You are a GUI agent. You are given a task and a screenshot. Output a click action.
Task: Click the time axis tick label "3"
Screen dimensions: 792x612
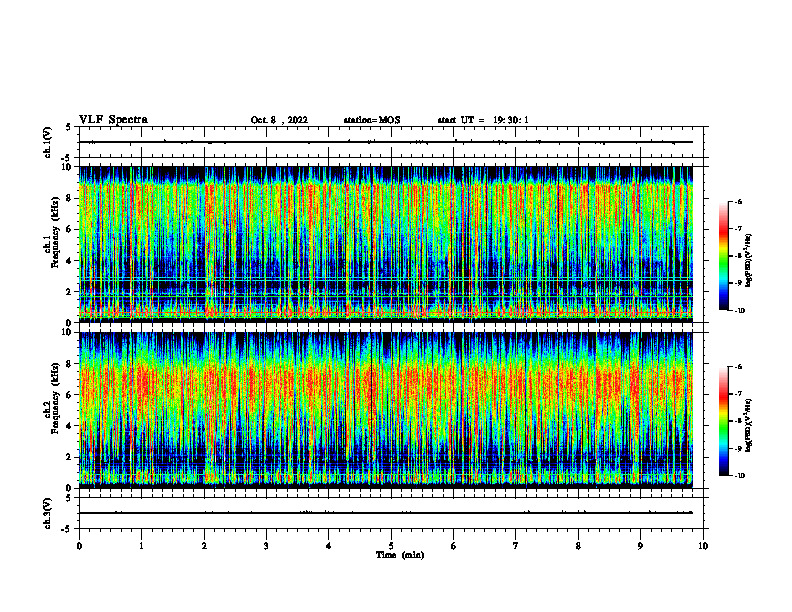pyautogui.click(x=267, y=546)
